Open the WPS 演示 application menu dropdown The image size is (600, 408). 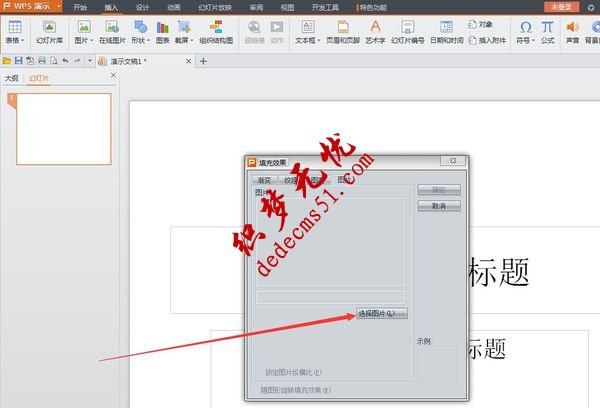[59, 6]
